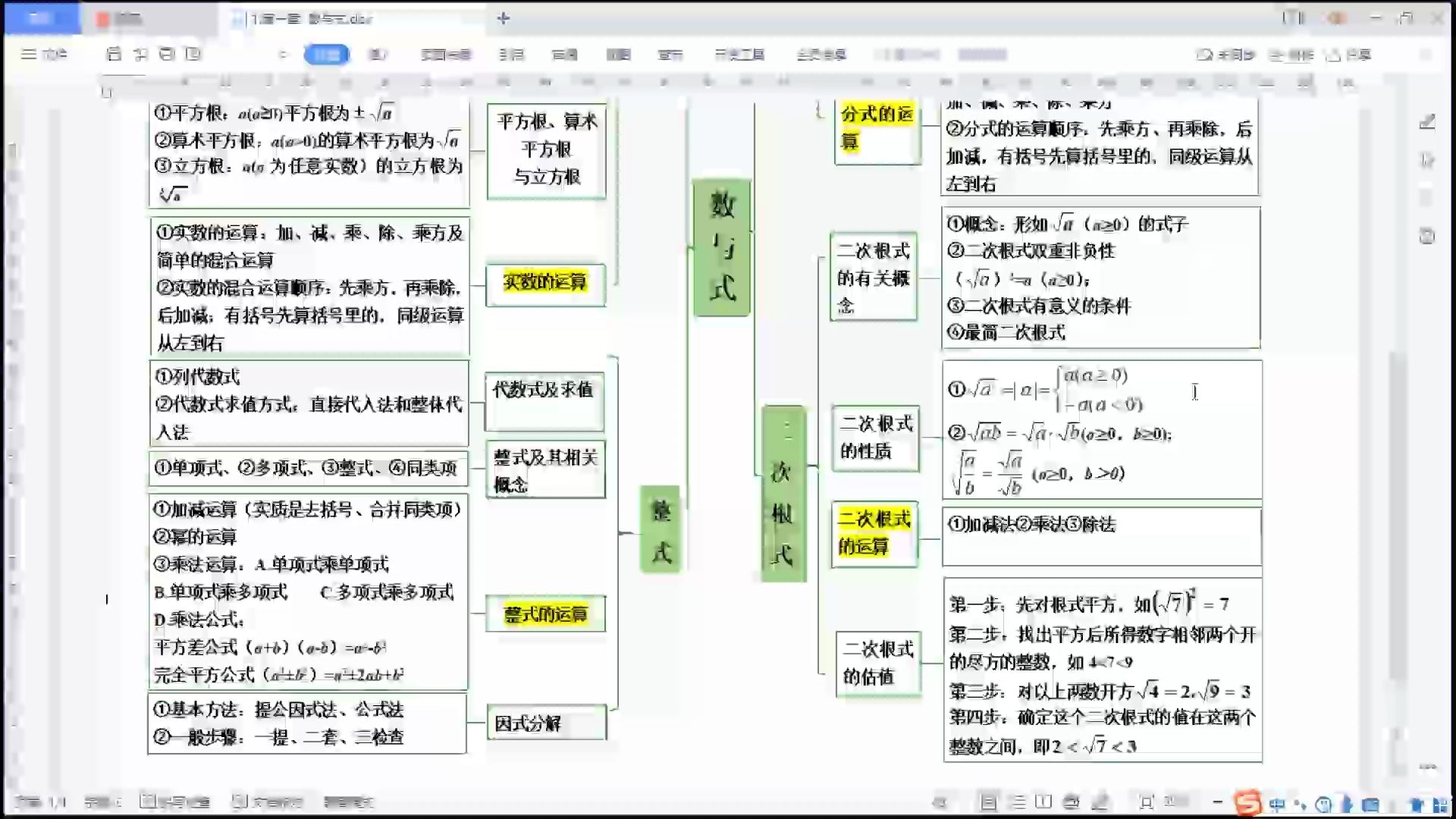The width and height of the screenshot is (1456, 819).
Task: Open a new tab with the plus button
Action: click(504, 18)
